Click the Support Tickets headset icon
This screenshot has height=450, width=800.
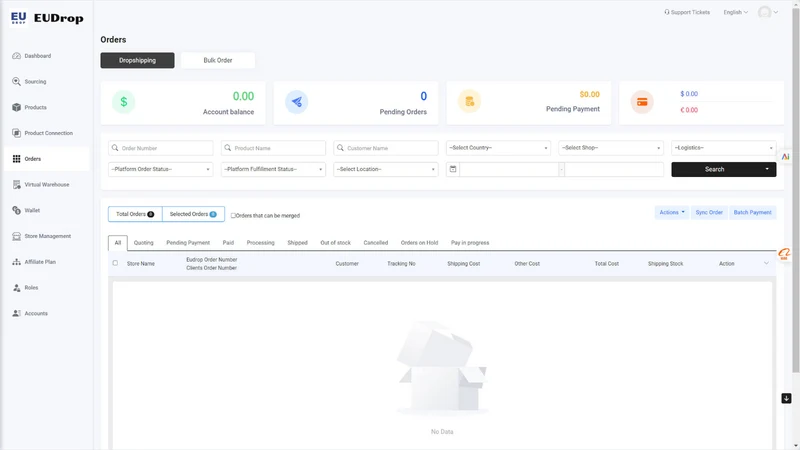[x=666, y=12]
